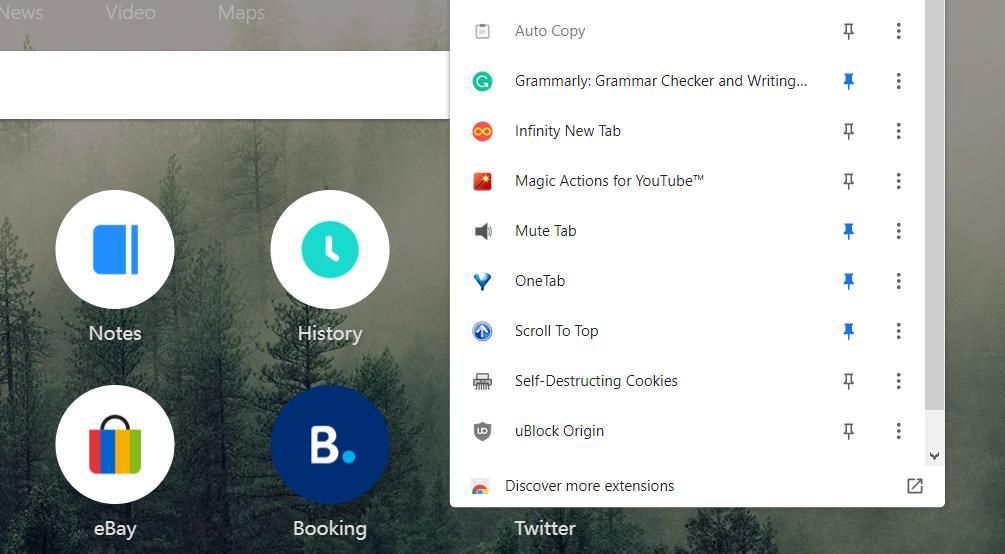This screenshot has height=554, width=1005.
Task: Open more options for Infinity New Tab
Action: (x=899, y=131)
